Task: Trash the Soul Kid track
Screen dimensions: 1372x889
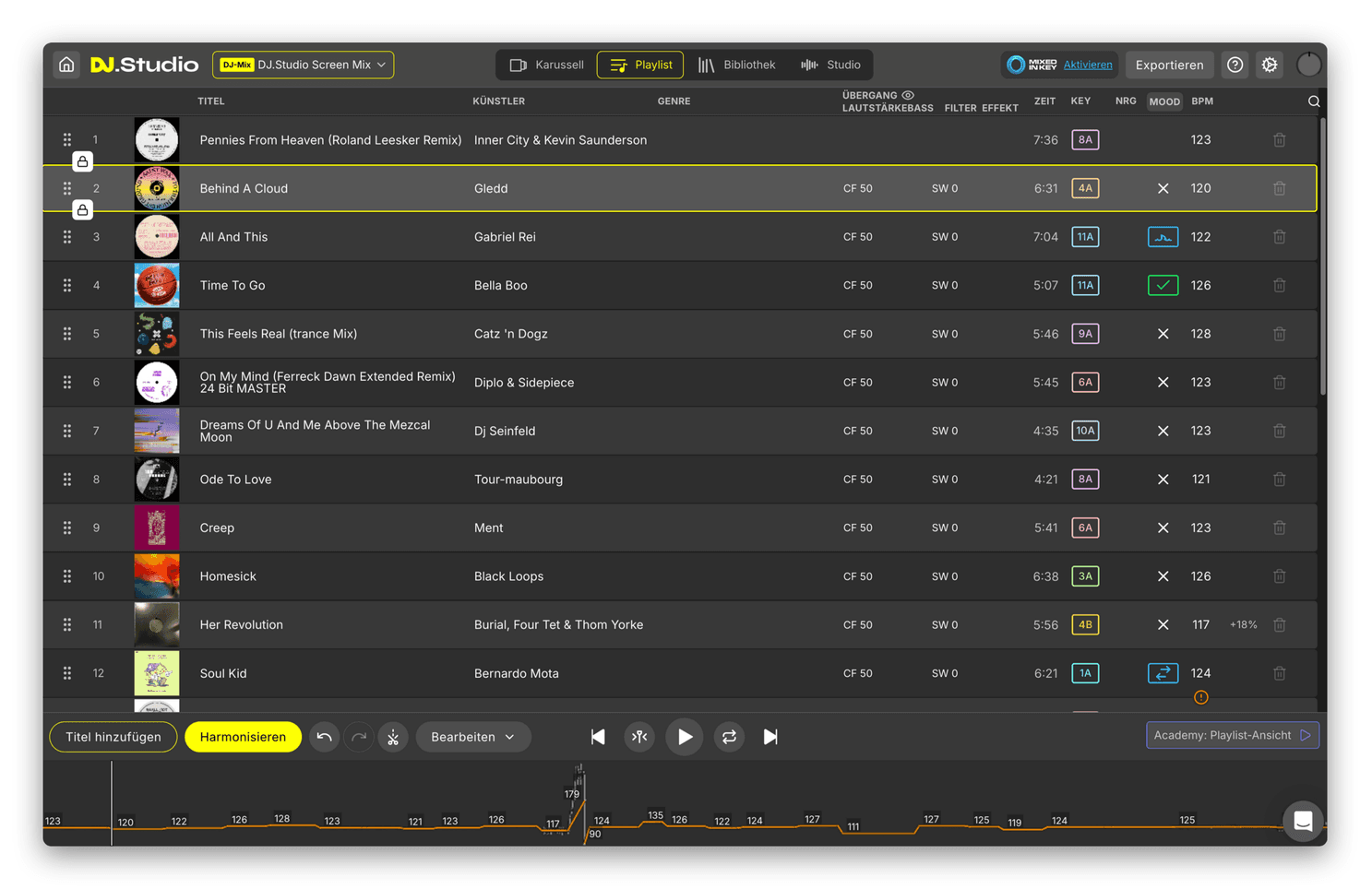Action: [x=1279, y=673]
